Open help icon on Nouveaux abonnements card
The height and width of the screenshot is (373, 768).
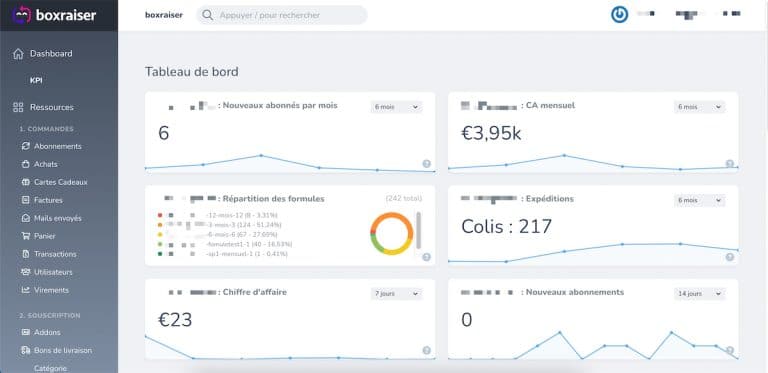[730, 350]
